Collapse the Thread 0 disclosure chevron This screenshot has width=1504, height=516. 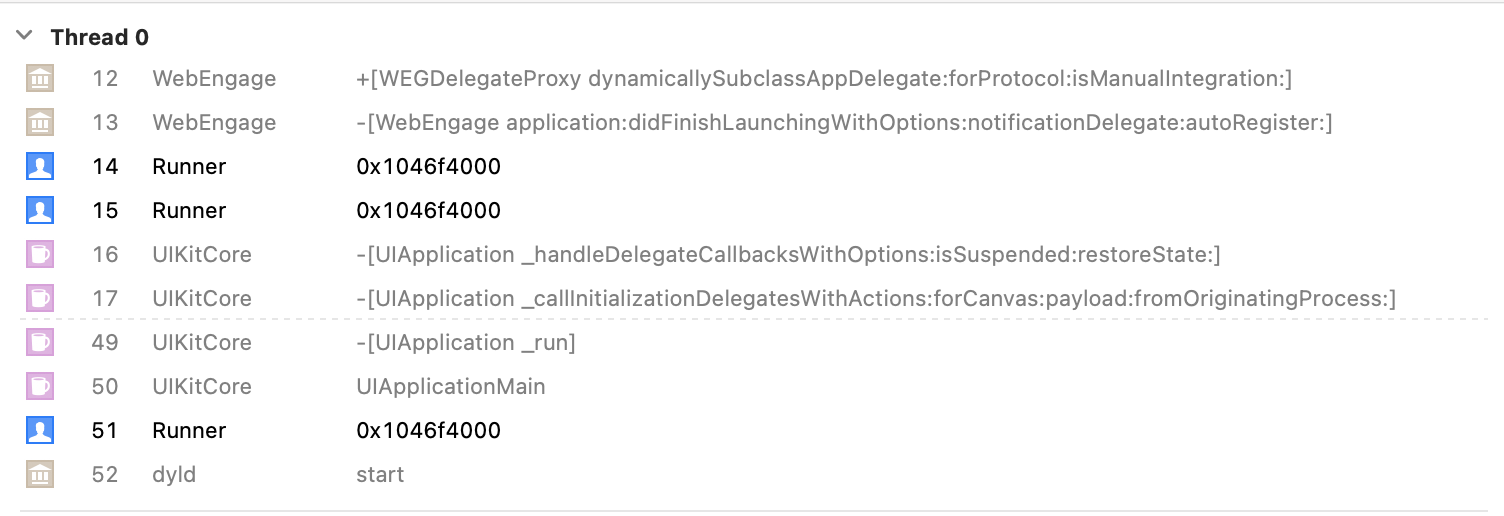tap(23, 37)
